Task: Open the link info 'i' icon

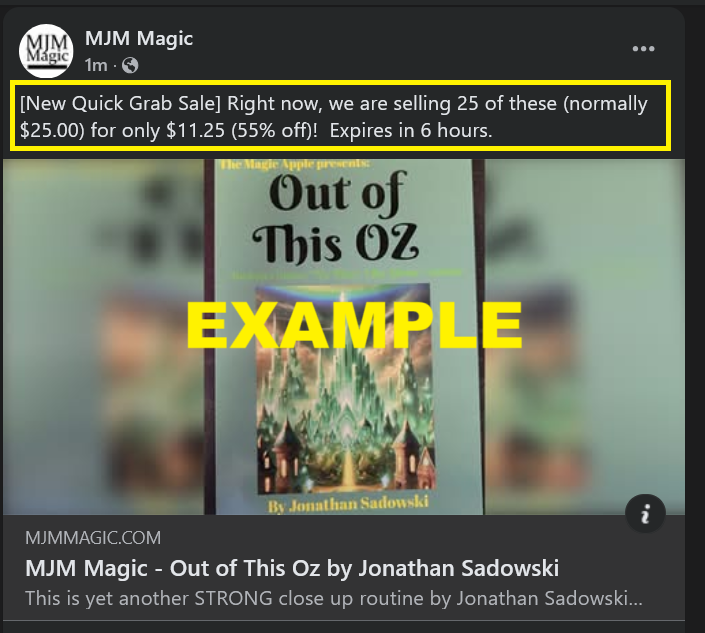Action: point(645,513)
